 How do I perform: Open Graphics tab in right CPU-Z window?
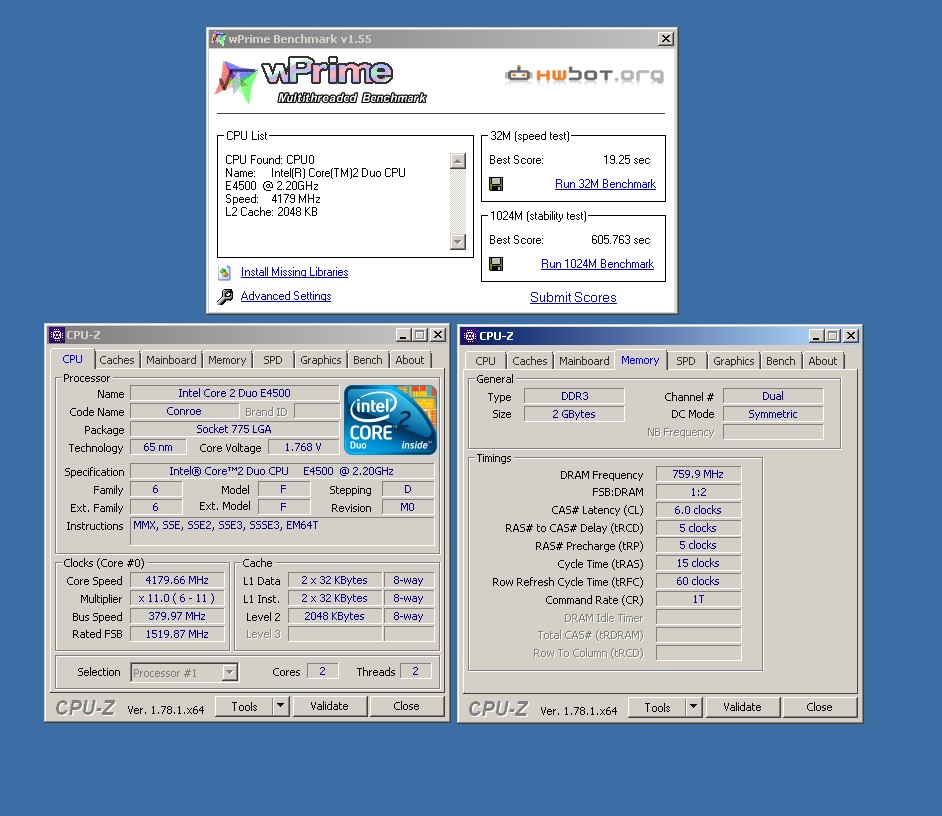734,361
